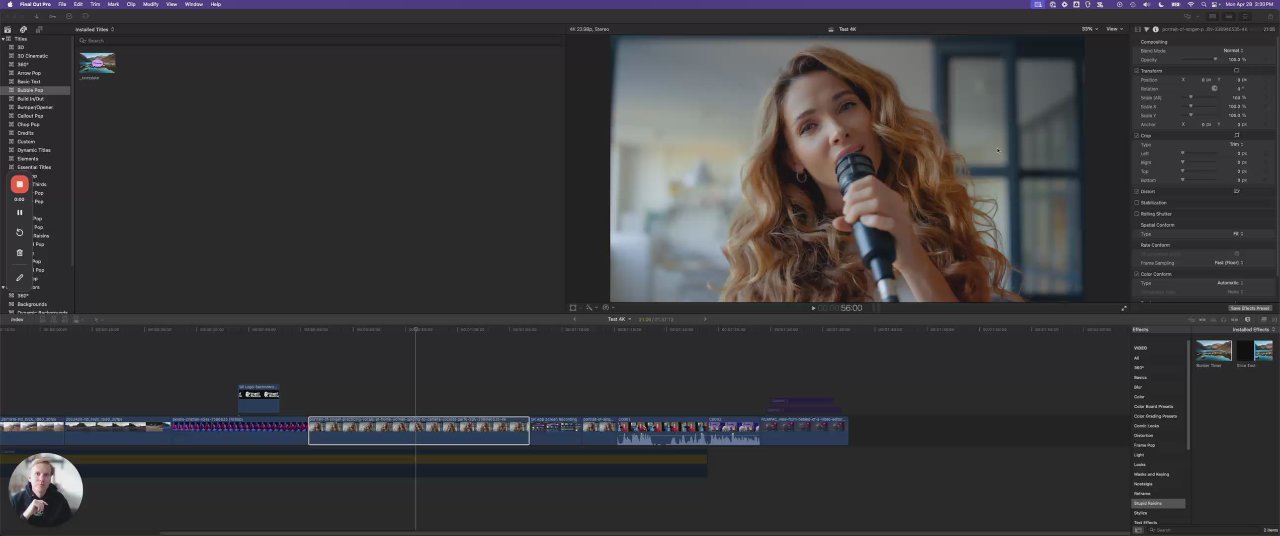Open the annotation pencil tool
Image resolution: width=1280 pixels, height=536 pixels.
tap(19, 277)
